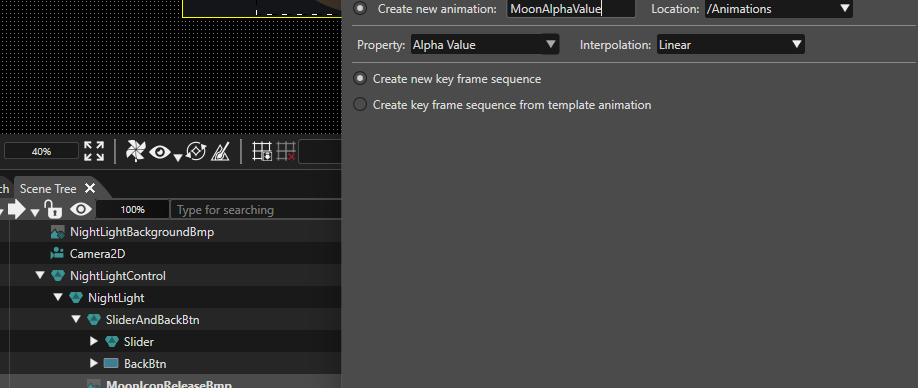This screenshot has width=918, height=388.
Task: Click the pinwheel icon in canvas toolbar
Action: click(x=135, y=152)
